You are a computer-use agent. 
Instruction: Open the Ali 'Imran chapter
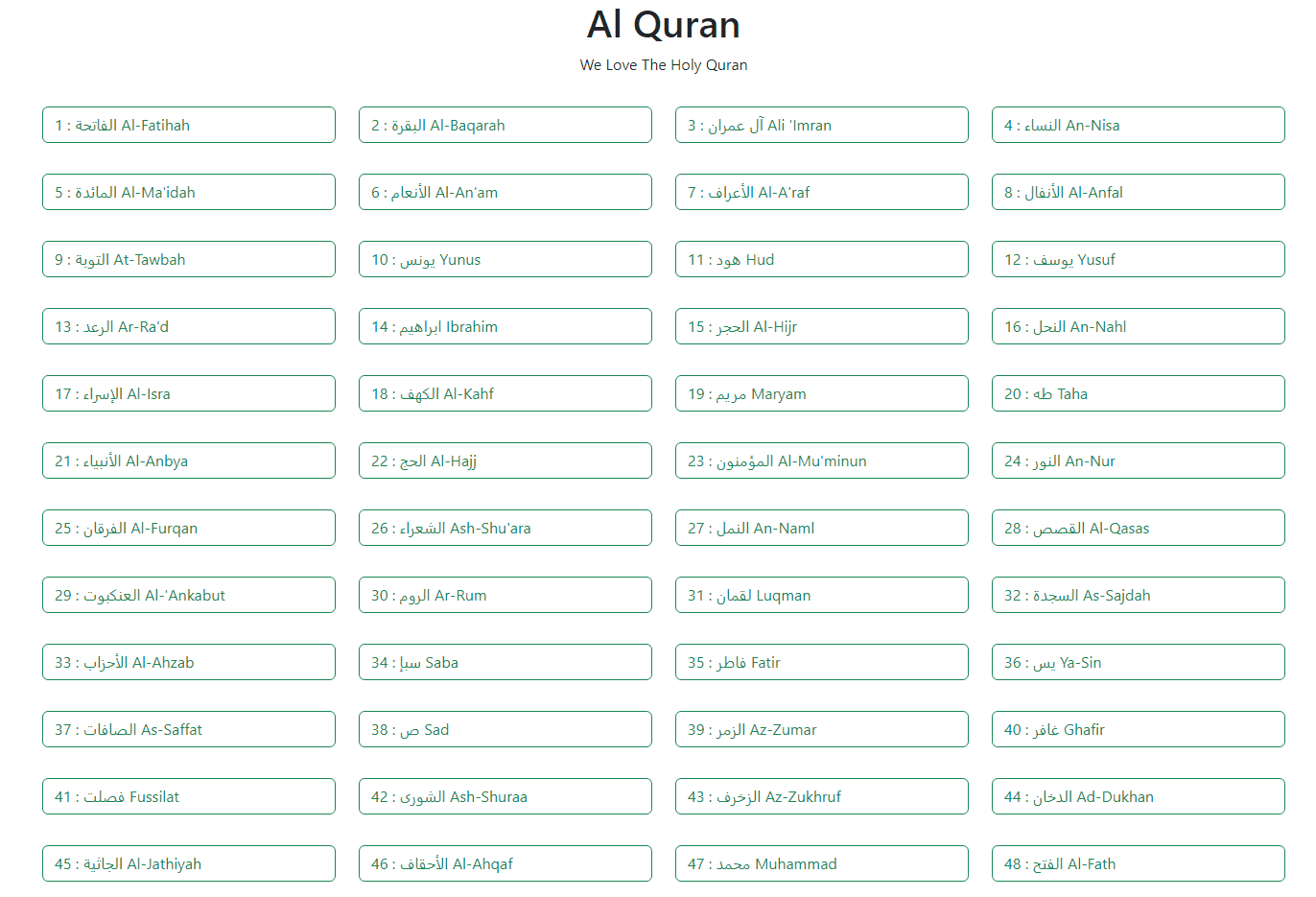(821, 125)
